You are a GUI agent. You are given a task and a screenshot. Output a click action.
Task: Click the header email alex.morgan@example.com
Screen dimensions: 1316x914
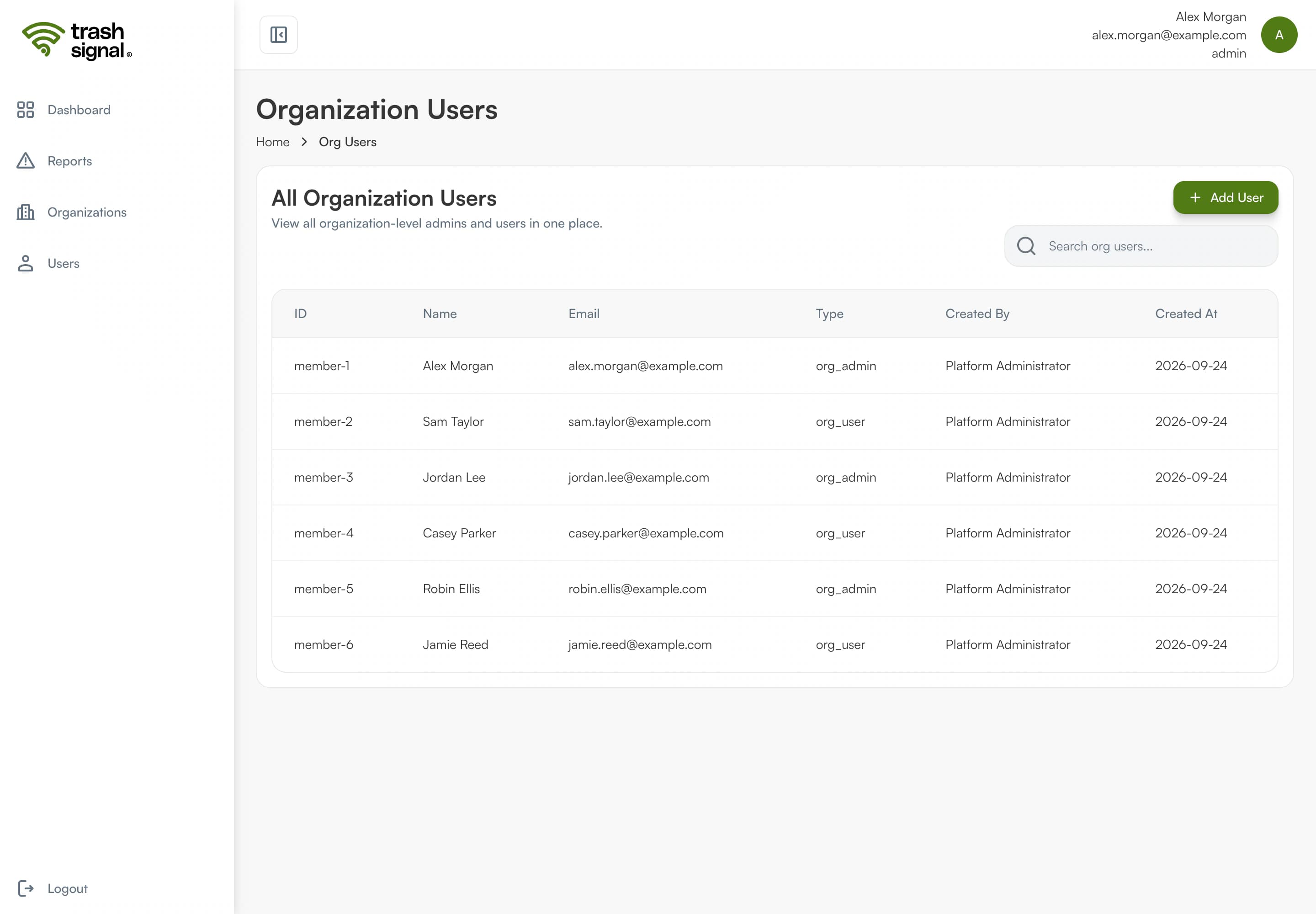[x=1168, y=35]
